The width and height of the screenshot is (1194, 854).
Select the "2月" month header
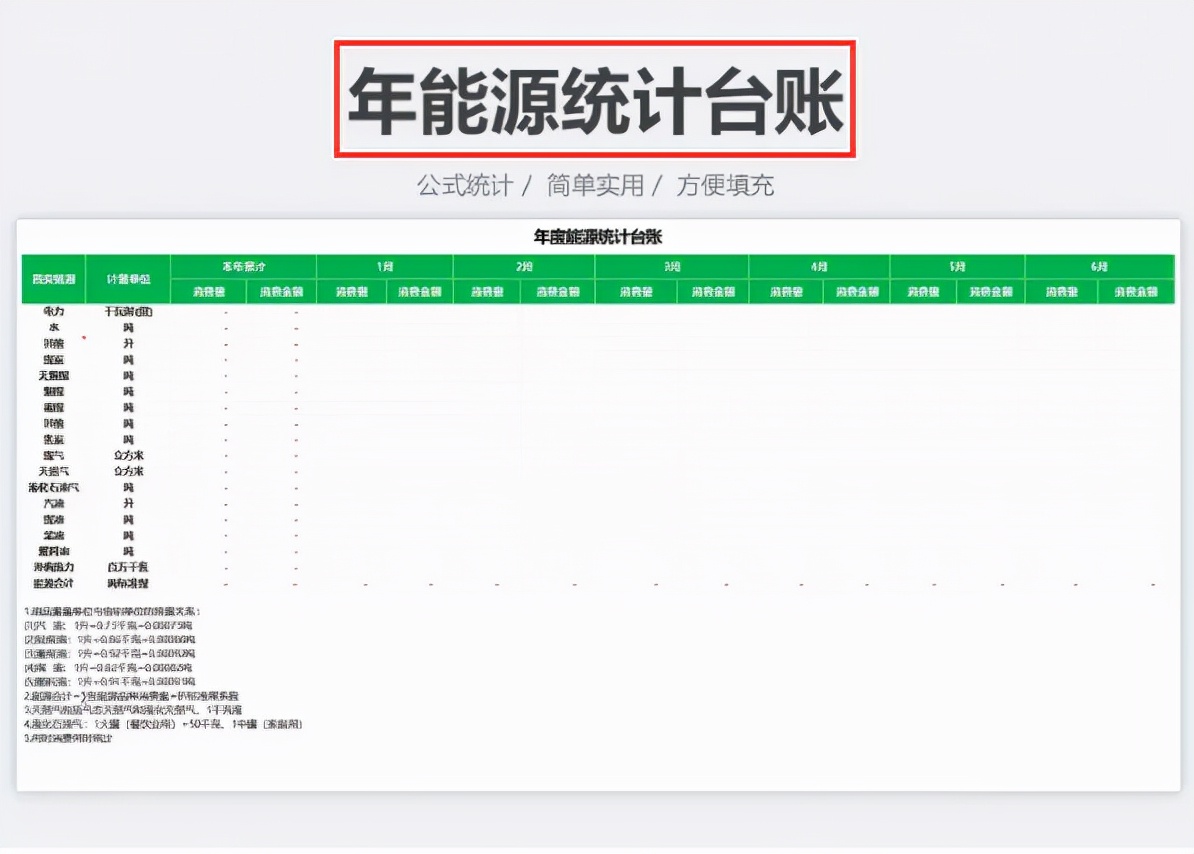coord(521,265)
